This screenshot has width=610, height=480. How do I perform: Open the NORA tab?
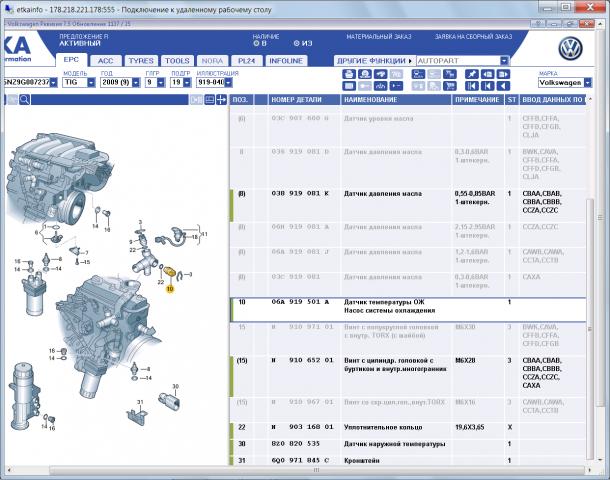pyautogui.click(x=212, y=61)
